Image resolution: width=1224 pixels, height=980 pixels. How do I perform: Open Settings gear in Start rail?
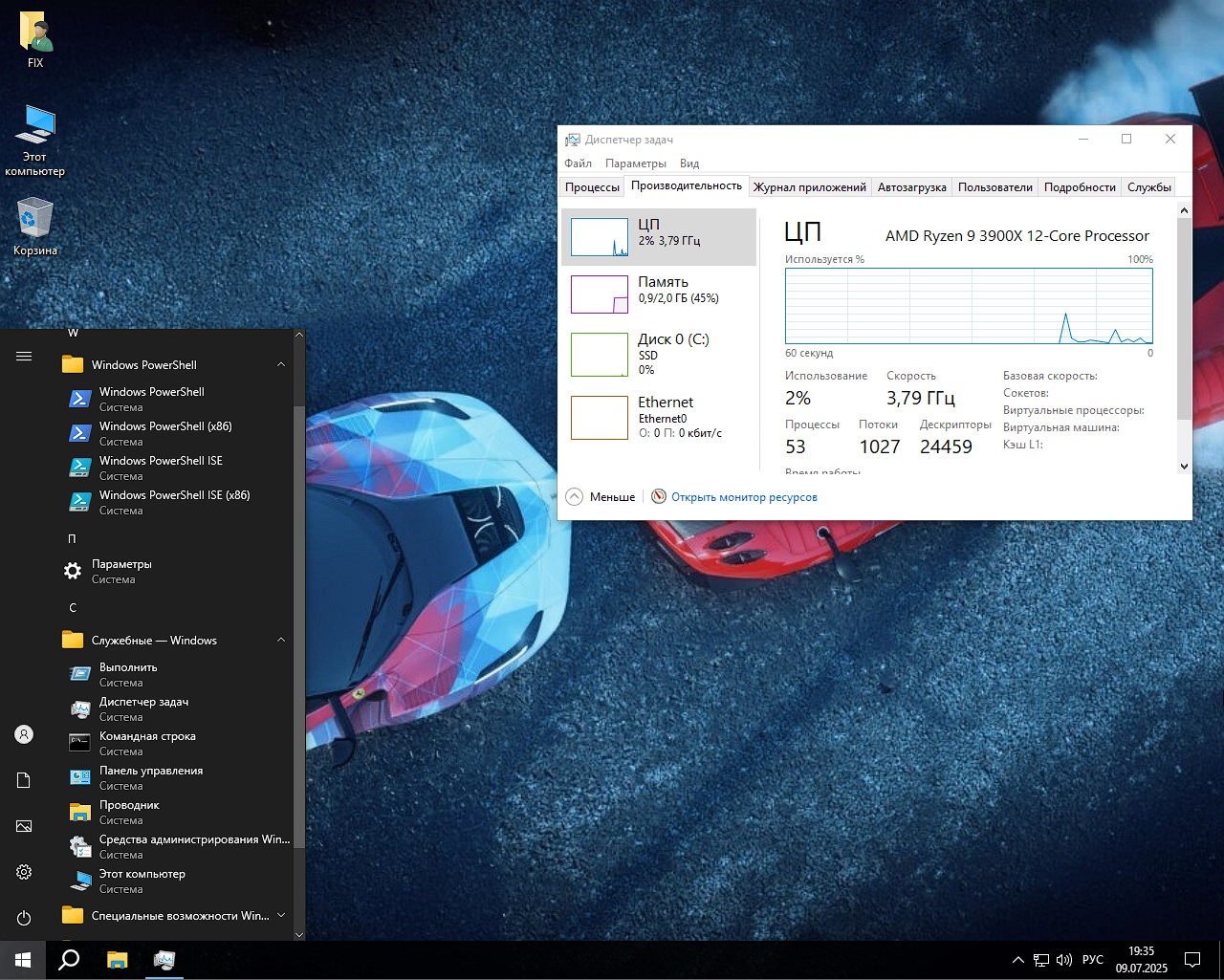click(x=24, y=872)
